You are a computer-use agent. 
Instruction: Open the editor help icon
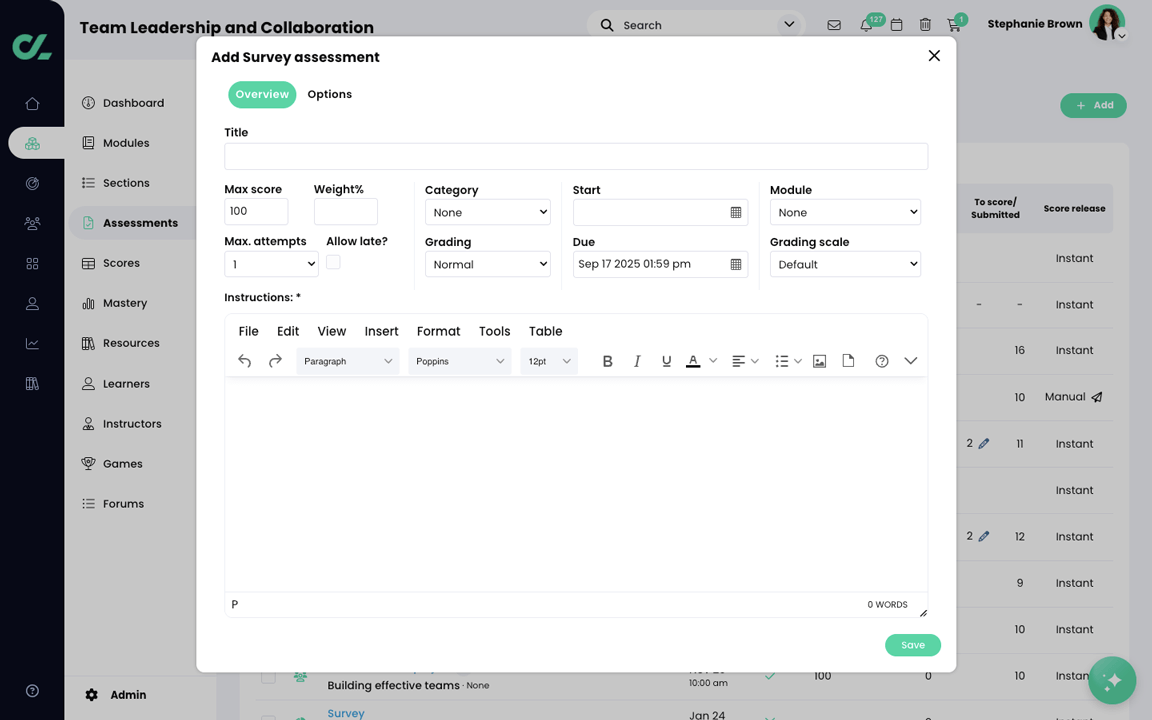click(x=881, y=361)
